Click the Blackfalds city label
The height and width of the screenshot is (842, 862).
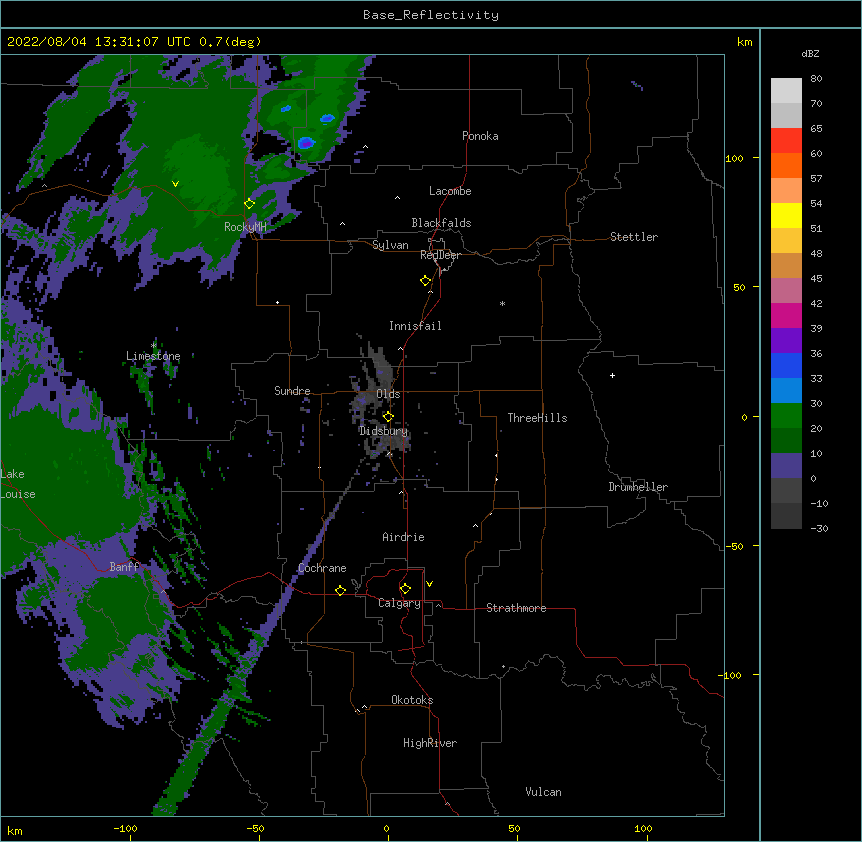[x=441, y=223]
